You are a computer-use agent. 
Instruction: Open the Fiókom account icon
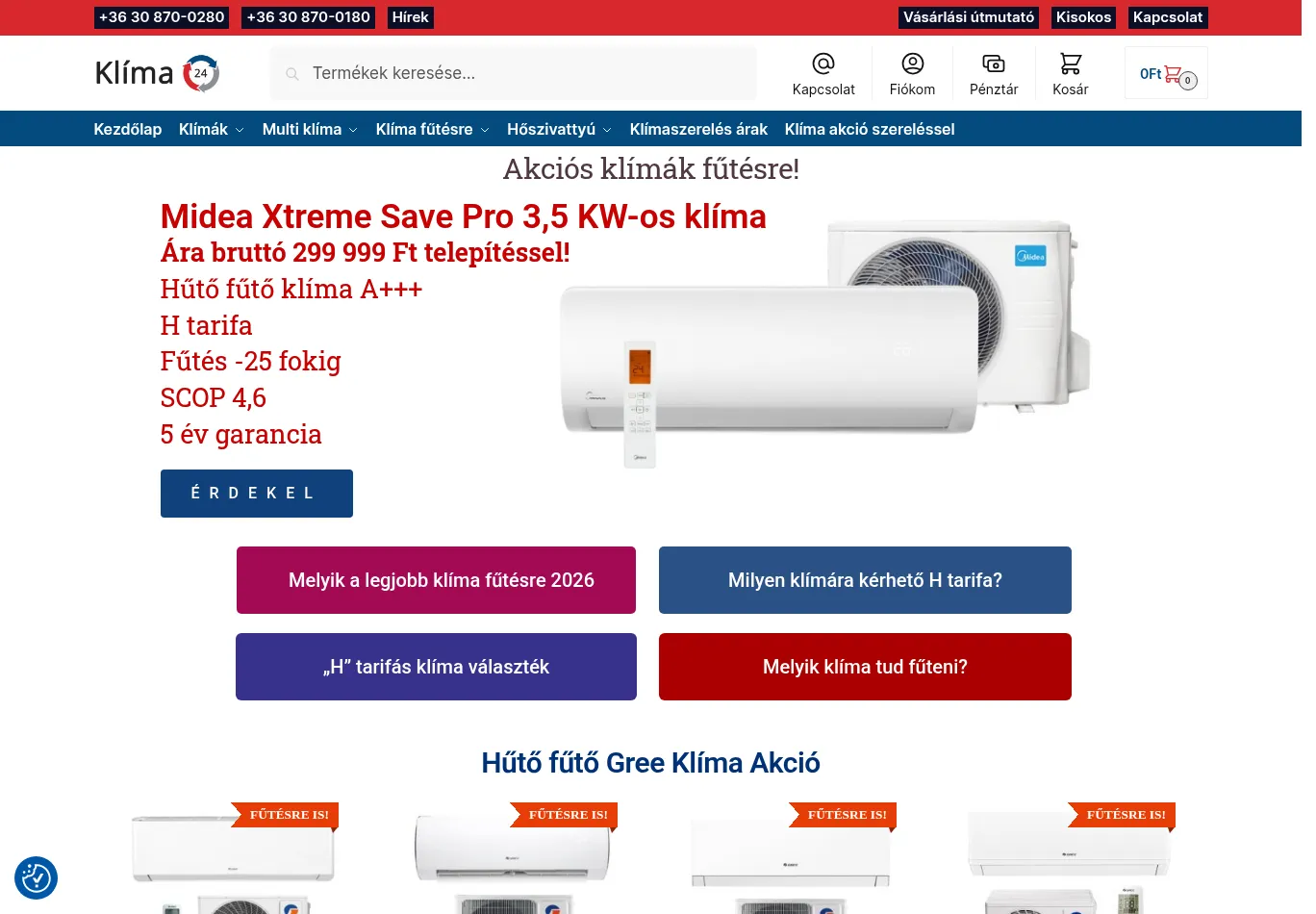912,63
